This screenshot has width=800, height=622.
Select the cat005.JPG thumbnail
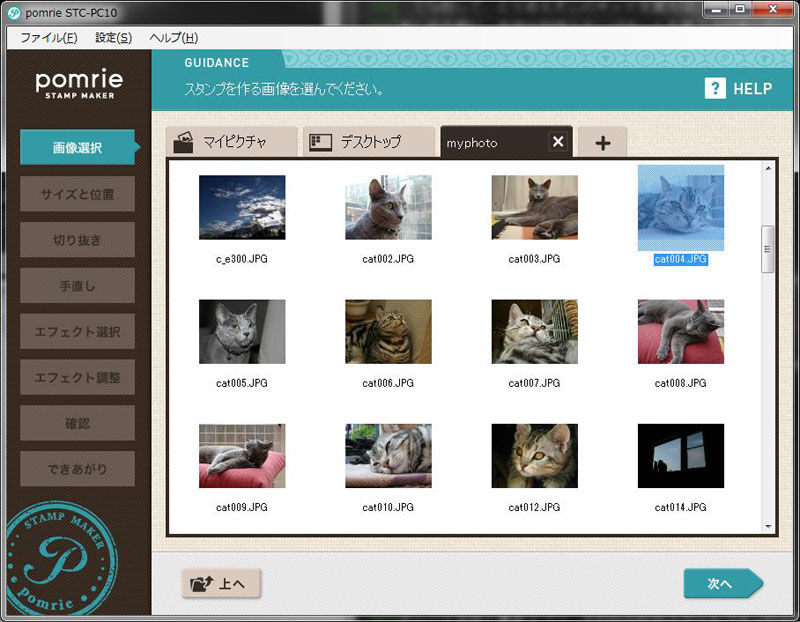[242, 332]
